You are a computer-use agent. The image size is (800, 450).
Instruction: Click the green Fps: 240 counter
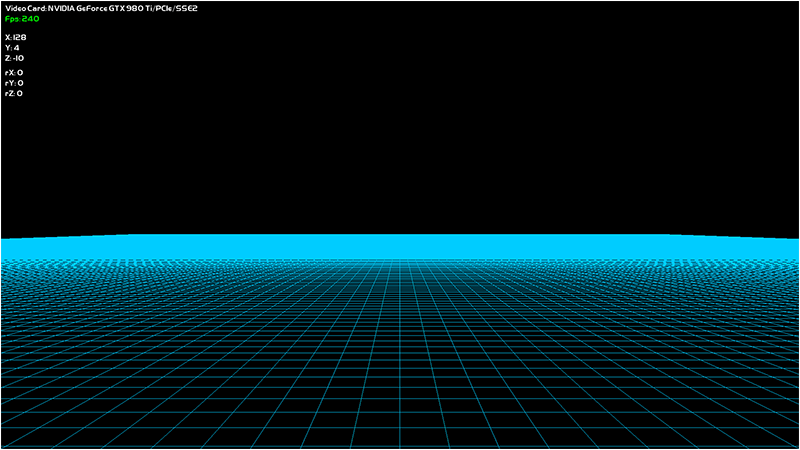22,19
